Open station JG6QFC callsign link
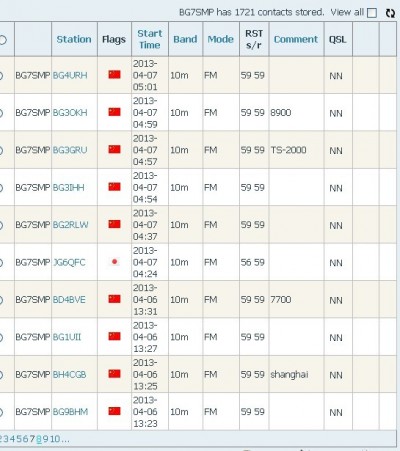 tap(69, 262)
